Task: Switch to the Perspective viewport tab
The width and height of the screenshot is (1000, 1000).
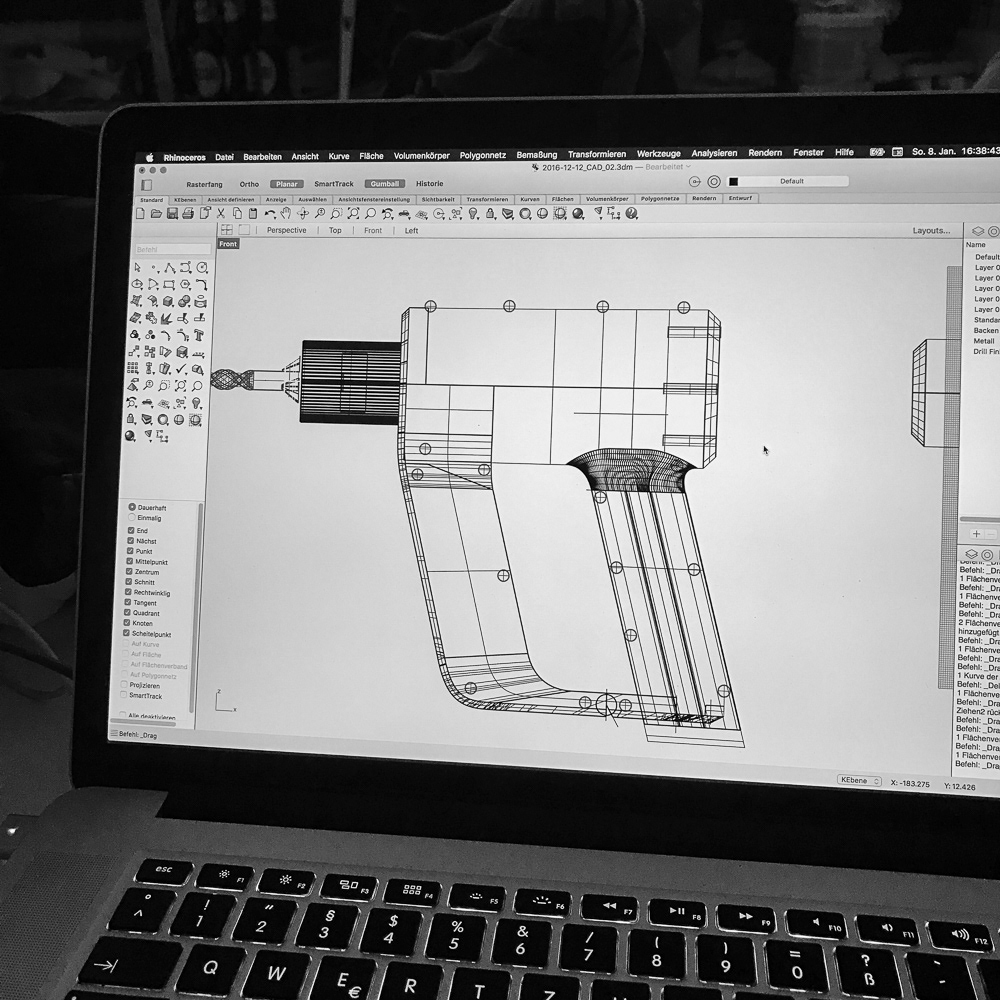Action: 286,230
